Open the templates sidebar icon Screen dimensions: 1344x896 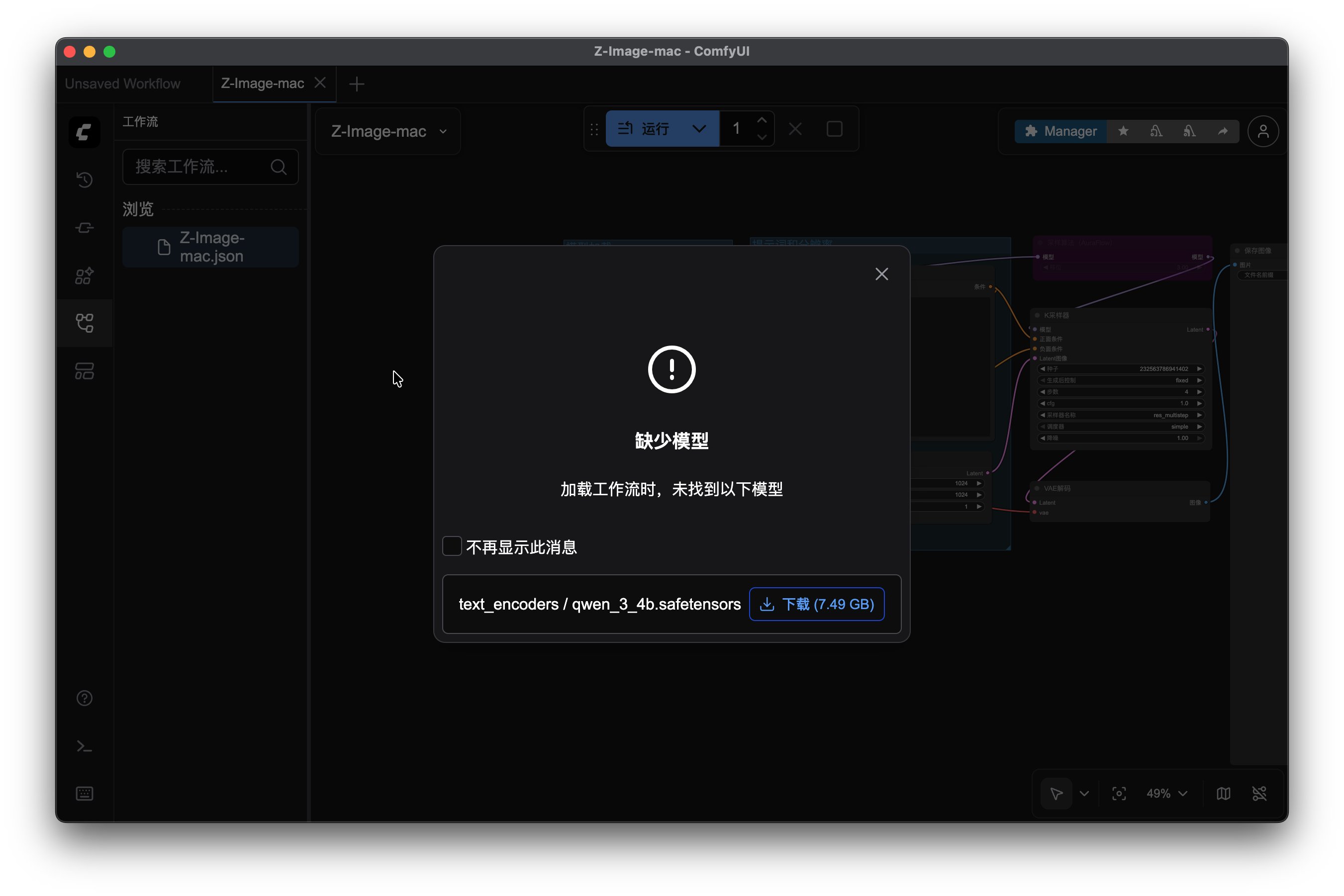point(85,371)
